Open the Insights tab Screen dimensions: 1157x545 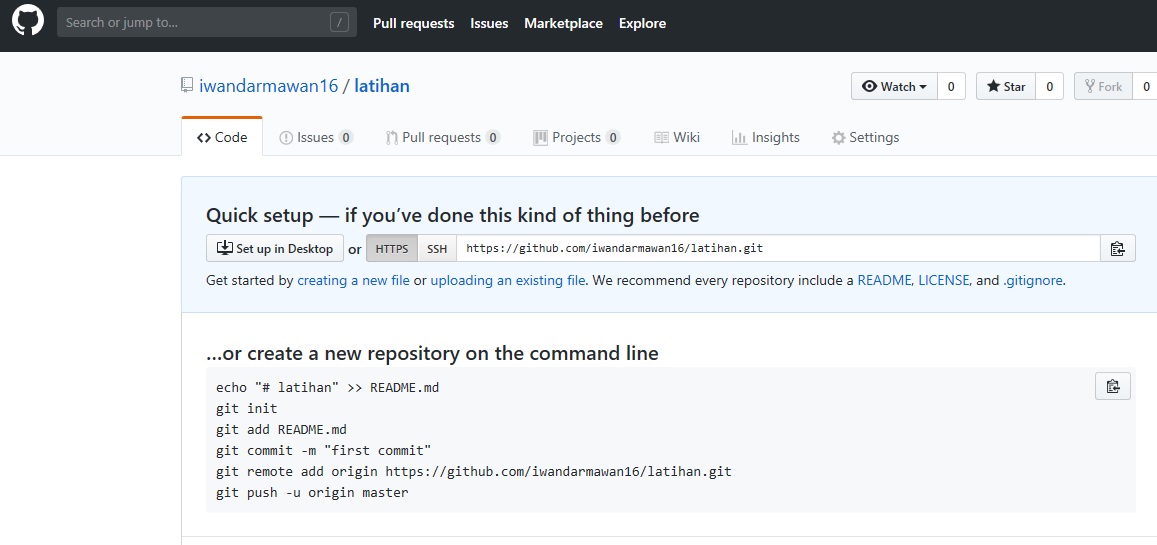click(x=765, y=138)
